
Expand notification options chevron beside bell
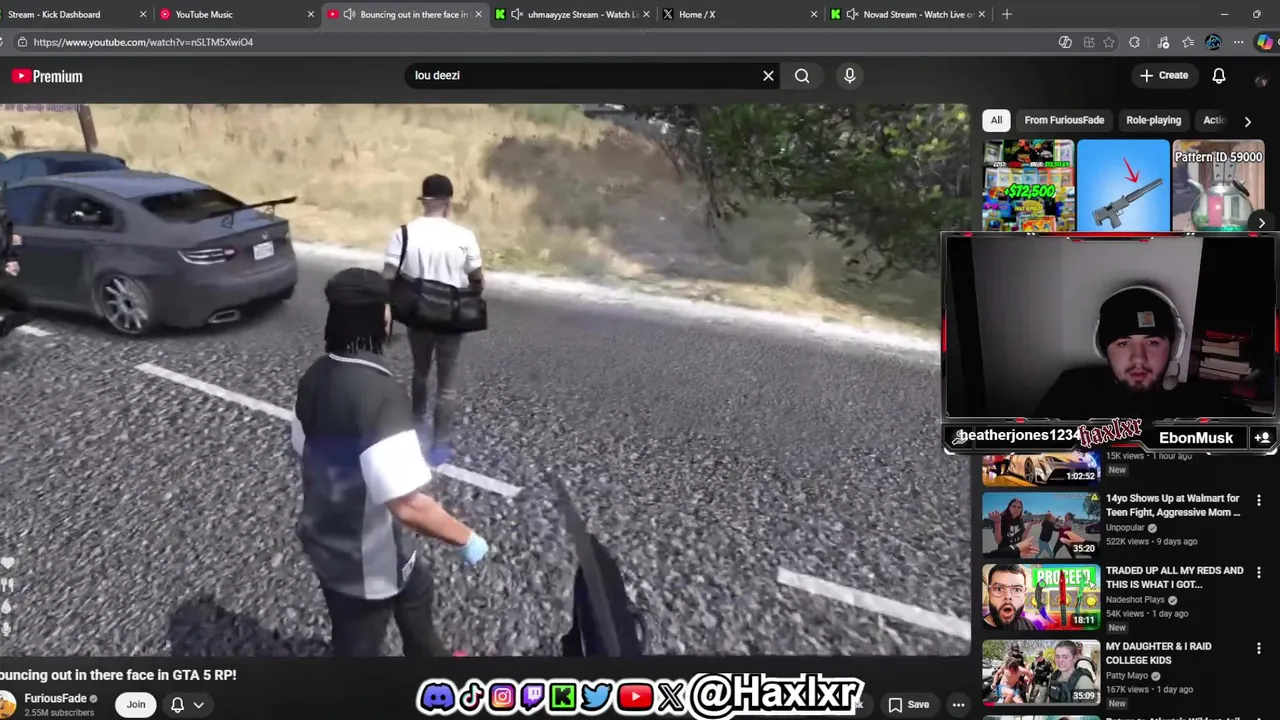(199, 705)
